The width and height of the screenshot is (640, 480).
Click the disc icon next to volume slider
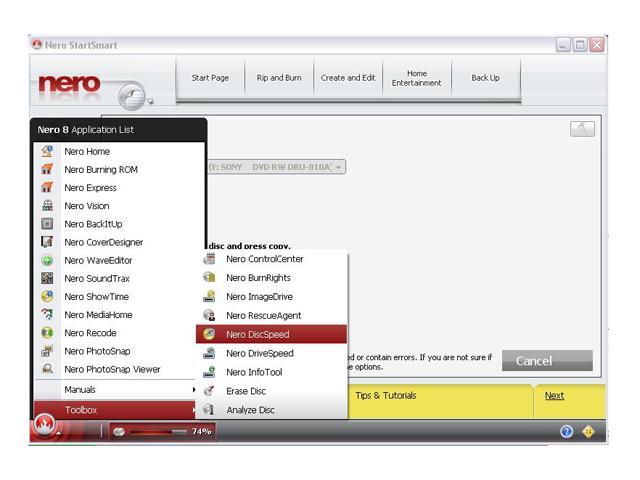tap(119, 431)
